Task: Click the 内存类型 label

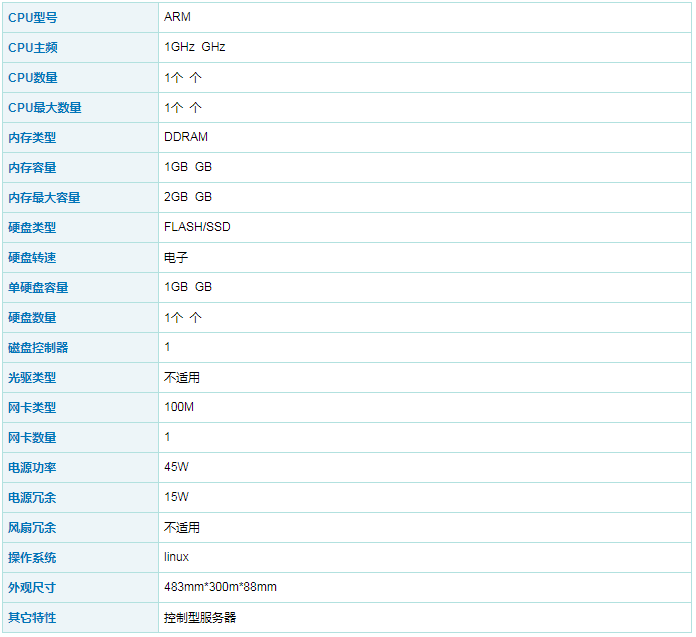Action: (32, 137)
